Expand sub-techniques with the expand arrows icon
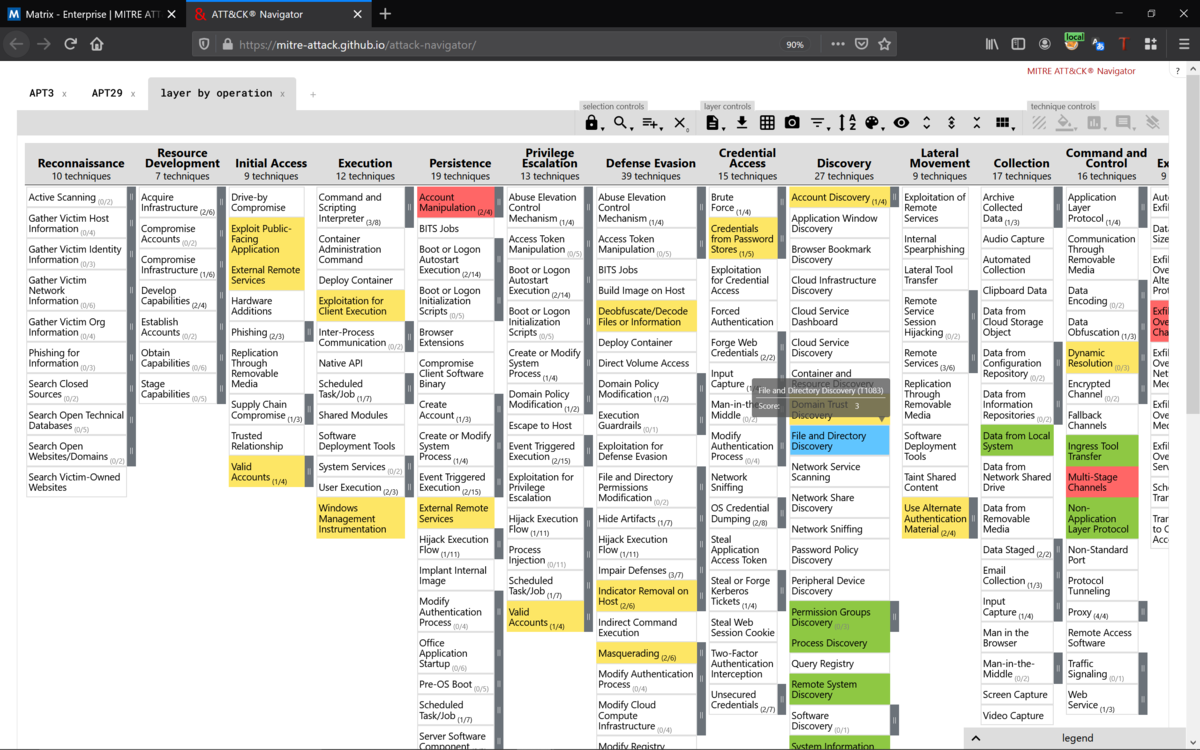The width and height of the screenshot is (1200, 750). click(927, 123)
